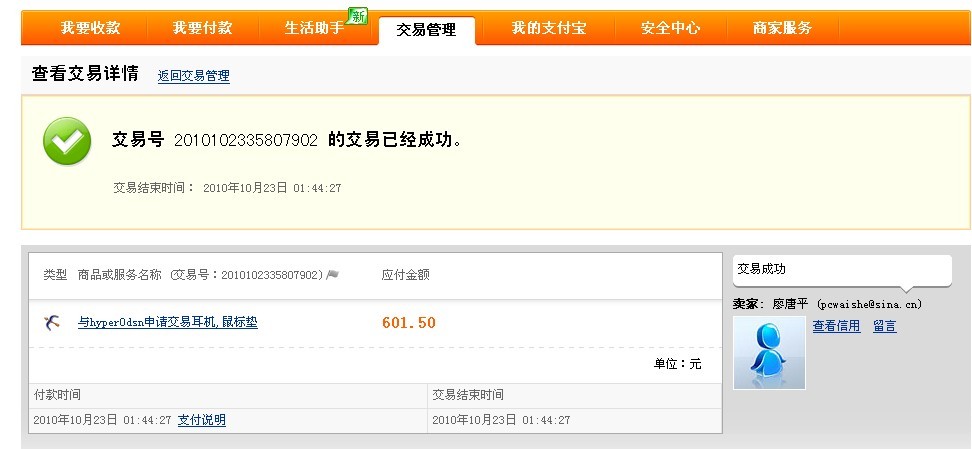Click the 支付说明 link
Viewport: 972px width, 449px height.
tap(201, 420)
